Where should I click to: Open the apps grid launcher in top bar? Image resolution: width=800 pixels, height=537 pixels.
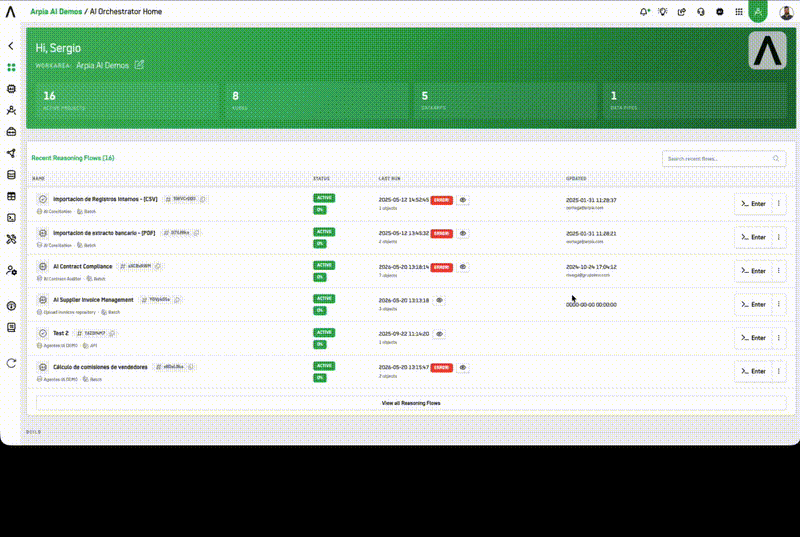click(739, 12)
